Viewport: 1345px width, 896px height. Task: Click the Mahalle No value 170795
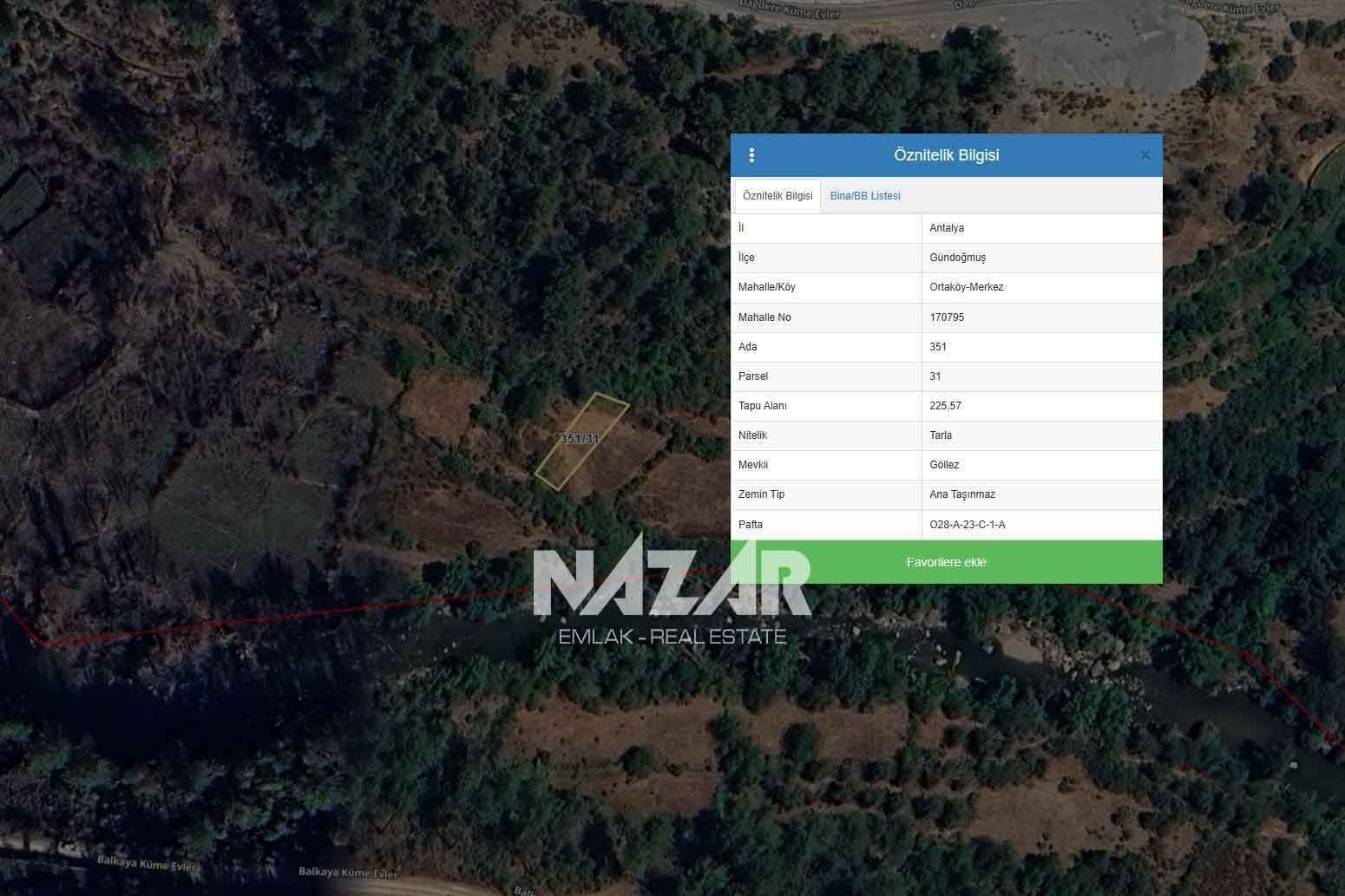click(947, 317)
